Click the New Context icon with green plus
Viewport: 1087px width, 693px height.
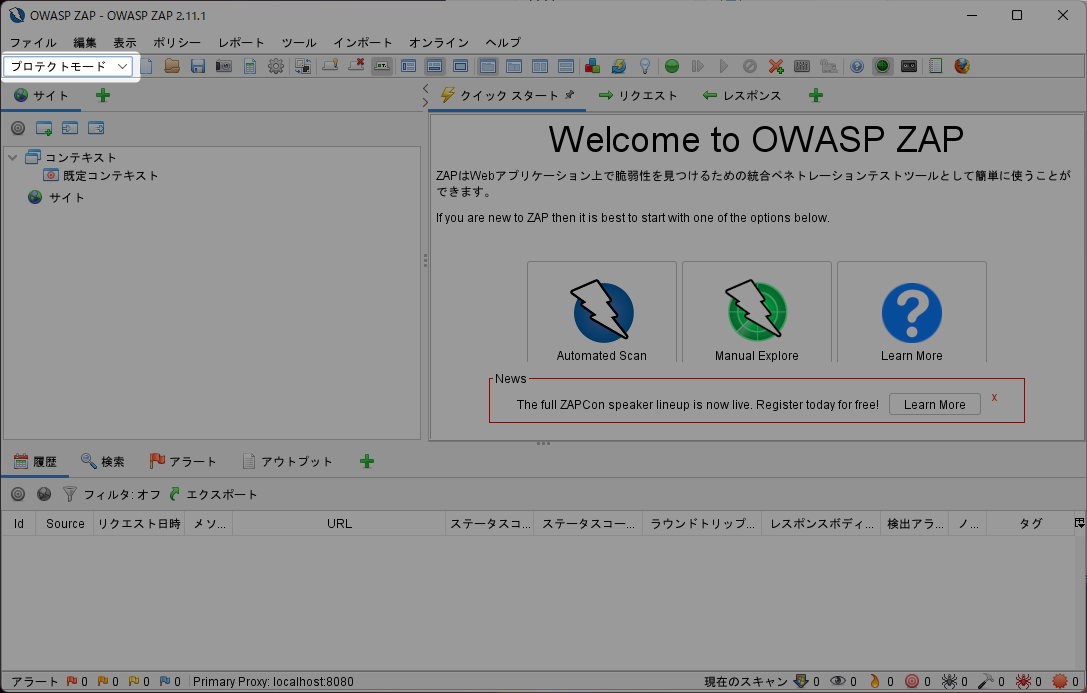coord(44,128)
